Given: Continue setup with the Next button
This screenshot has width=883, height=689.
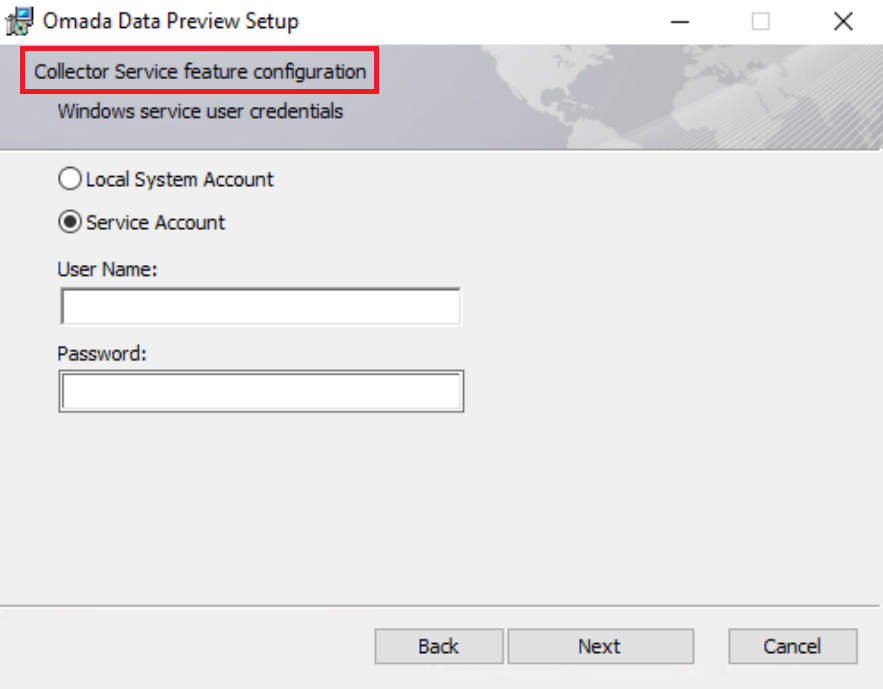Looking at the screenshot, I should pyautogui.click(x=601, y=646).
